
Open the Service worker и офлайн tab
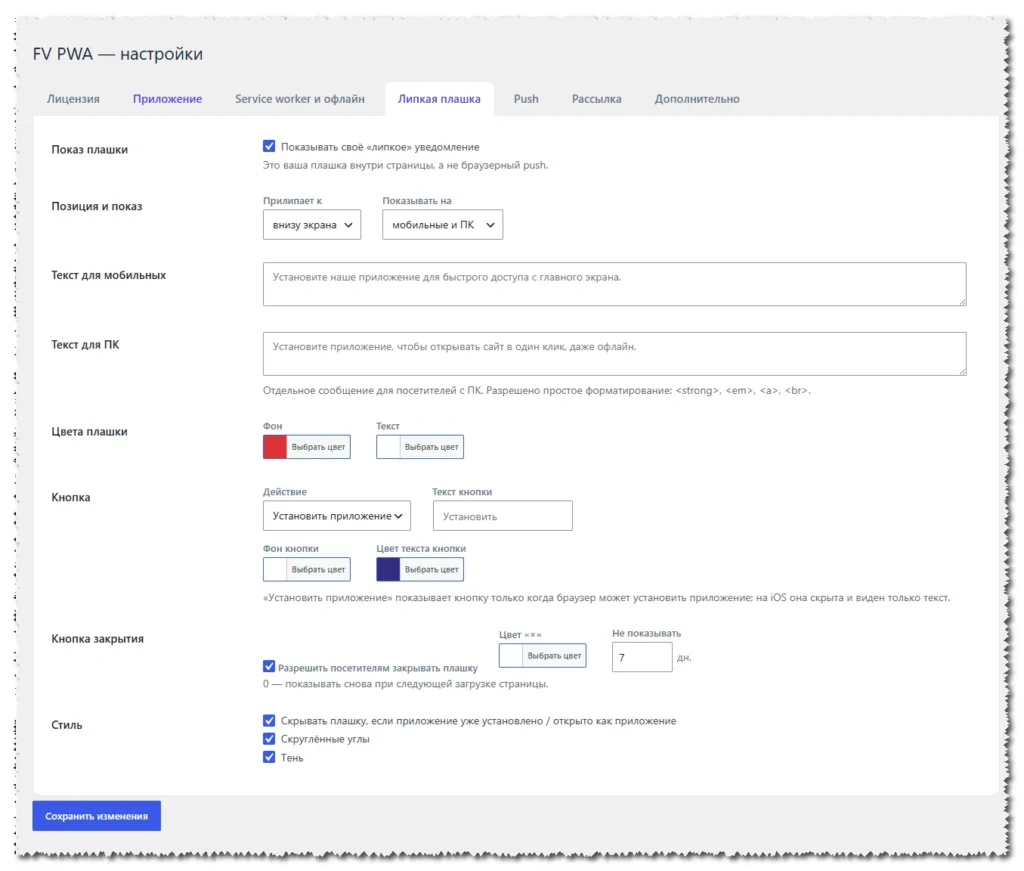point(300,99)
